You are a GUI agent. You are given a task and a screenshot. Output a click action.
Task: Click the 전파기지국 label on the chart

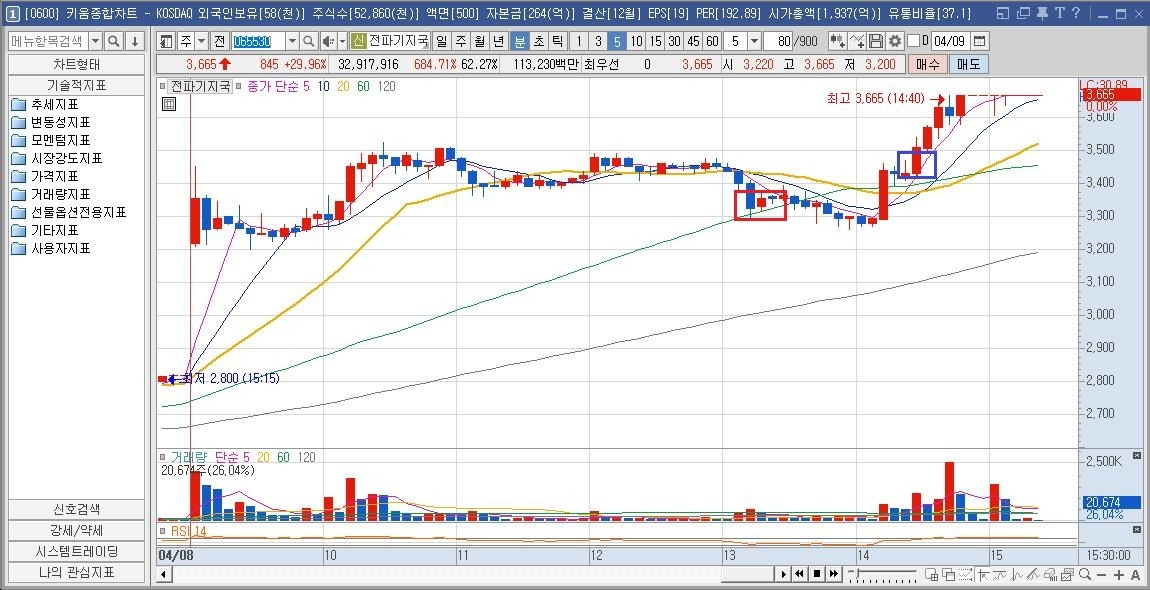201,86
